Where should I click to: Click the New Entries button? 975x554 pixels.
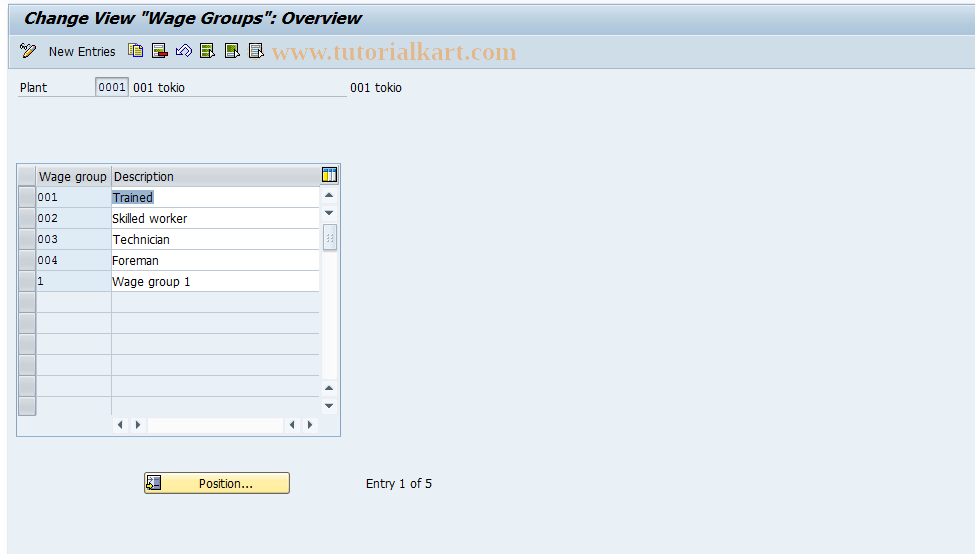click(x=82, y=52)
